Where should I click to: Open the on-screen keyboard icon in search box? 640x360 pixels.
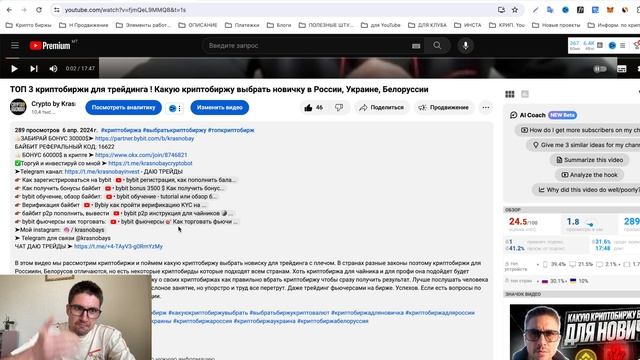(416, 46)
